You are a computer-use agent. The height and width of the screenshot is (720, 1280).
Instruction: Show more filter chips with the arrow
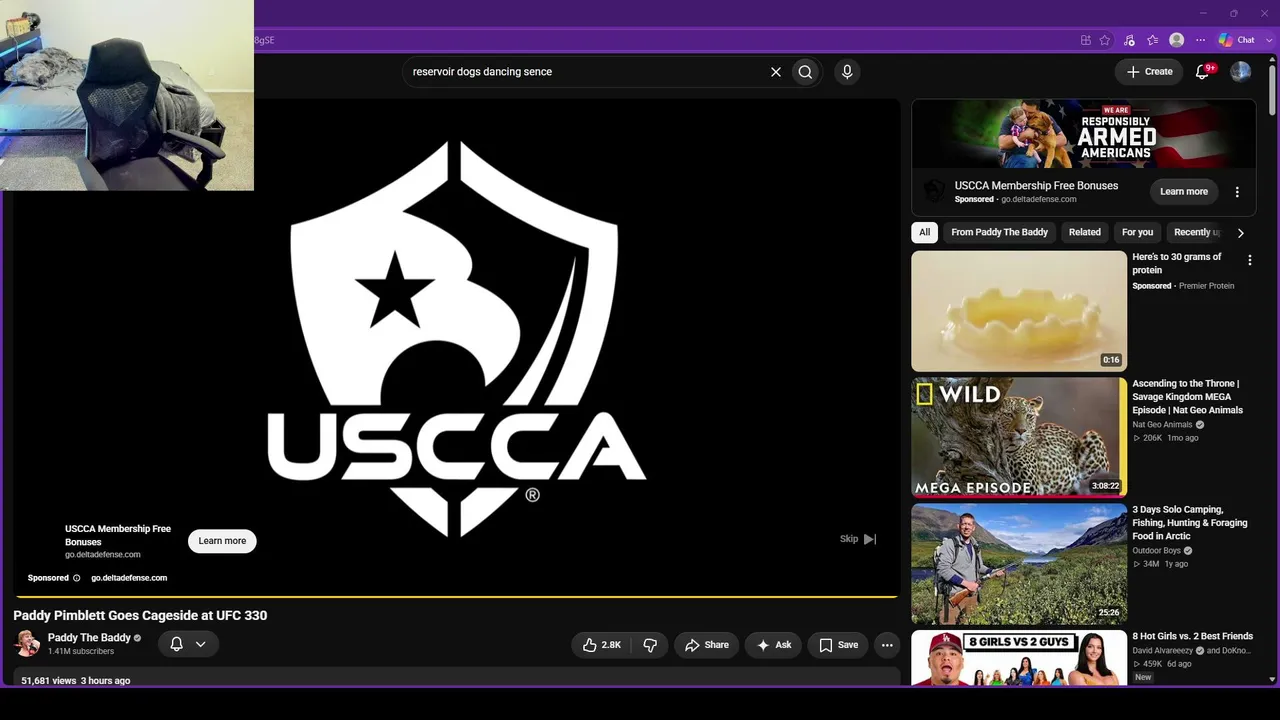(x=1241, y=233)
